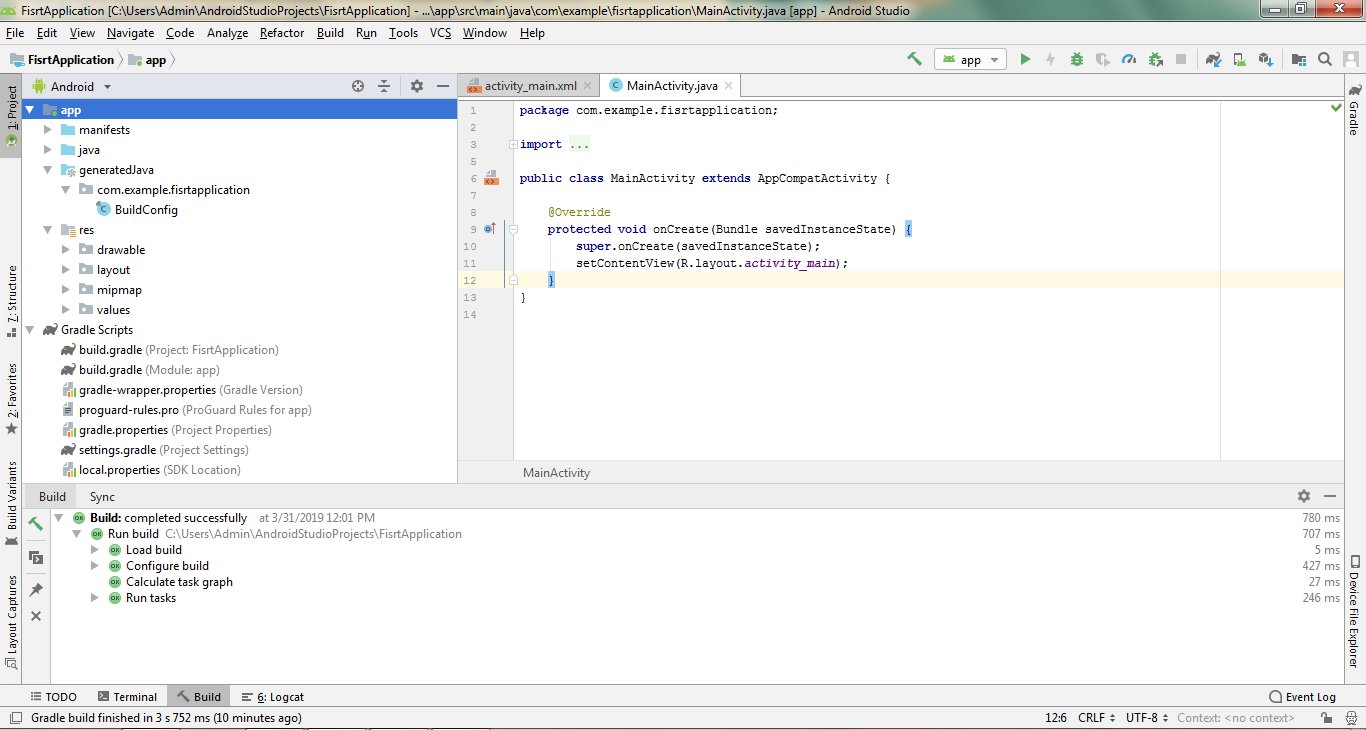Open the VCS menu
This screenshot has width=1366, height=730.
coord(440,33)
